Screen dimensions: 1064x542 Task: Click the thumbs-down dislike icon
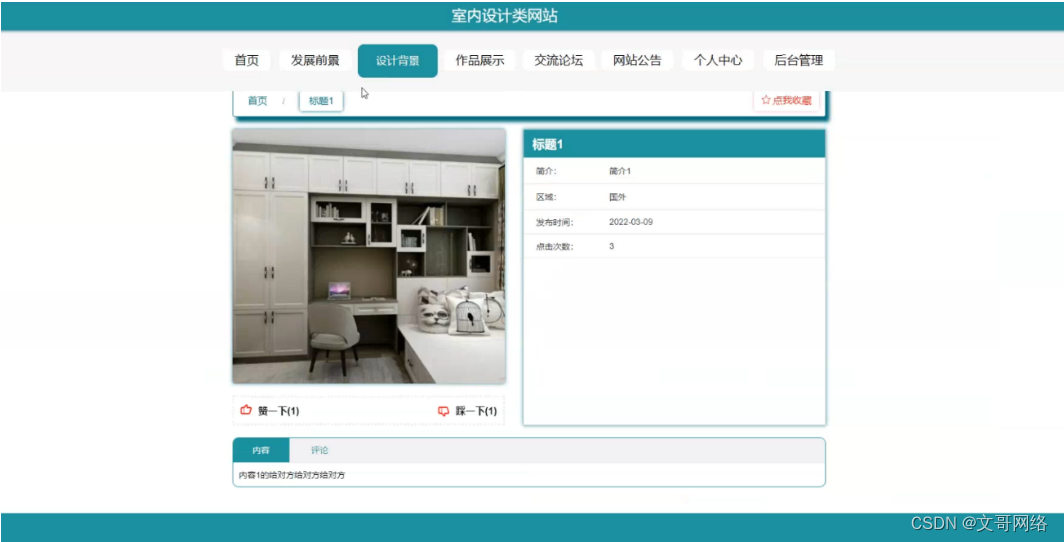click(444, 411)
